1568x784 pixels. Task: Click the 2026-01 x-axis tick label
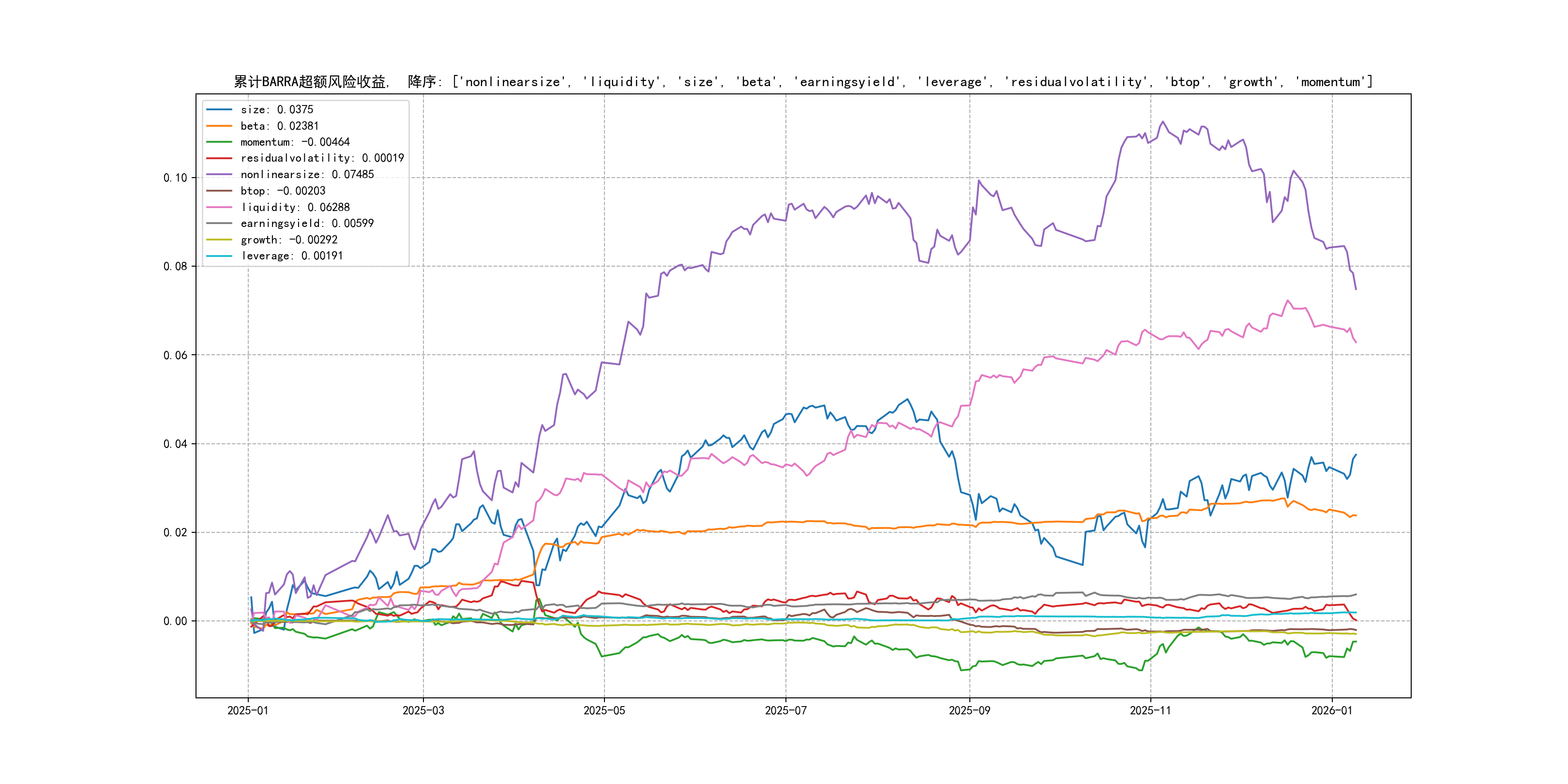pyautogui.click(x=1331, y=711)
